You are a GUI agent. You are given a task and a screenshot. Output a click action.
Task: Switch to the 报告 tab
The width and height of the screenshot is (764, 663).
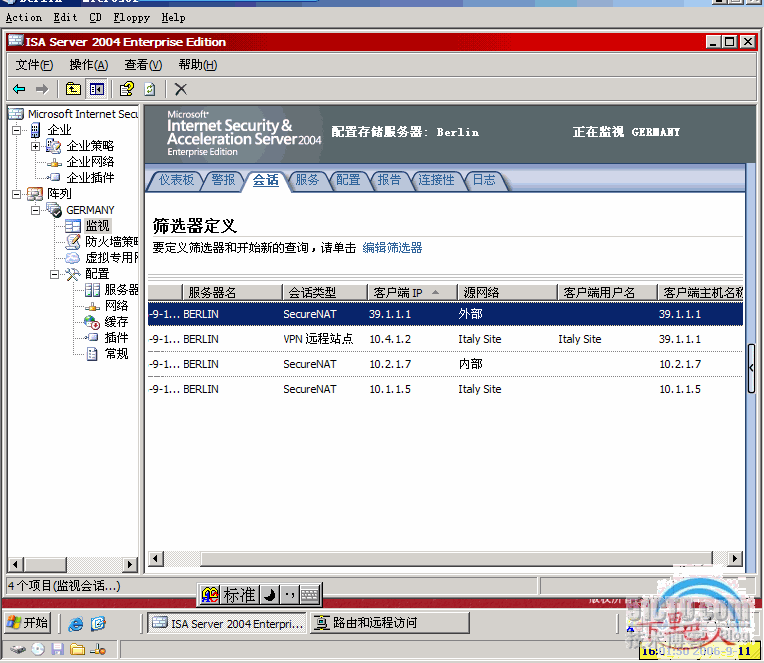tap(389, 180)
